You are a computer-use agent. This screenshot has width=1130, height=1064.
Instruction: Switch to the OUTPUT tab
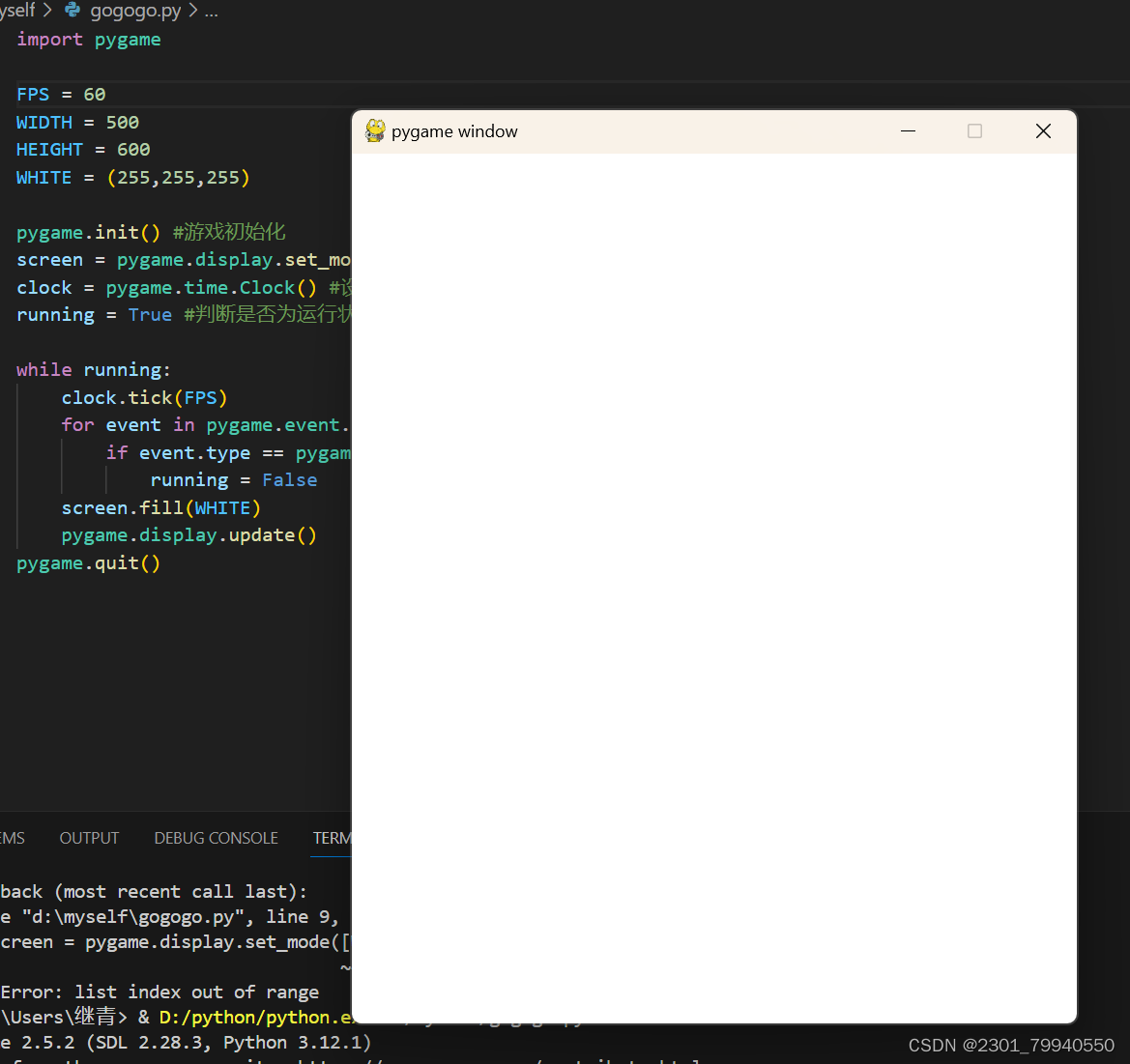click(x=89, y=838)
